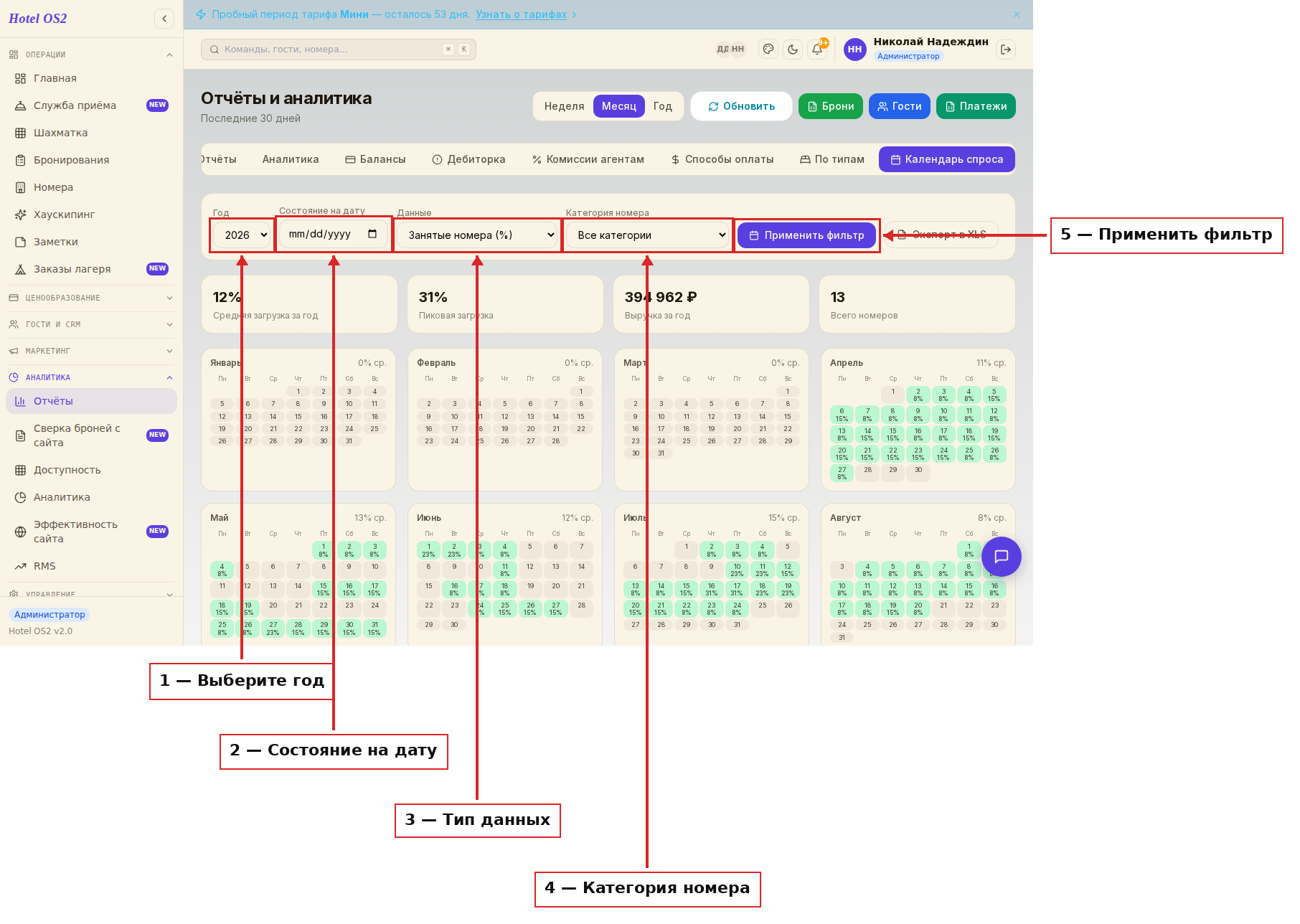Open the year 2026 dropdown

pos(242,235)
